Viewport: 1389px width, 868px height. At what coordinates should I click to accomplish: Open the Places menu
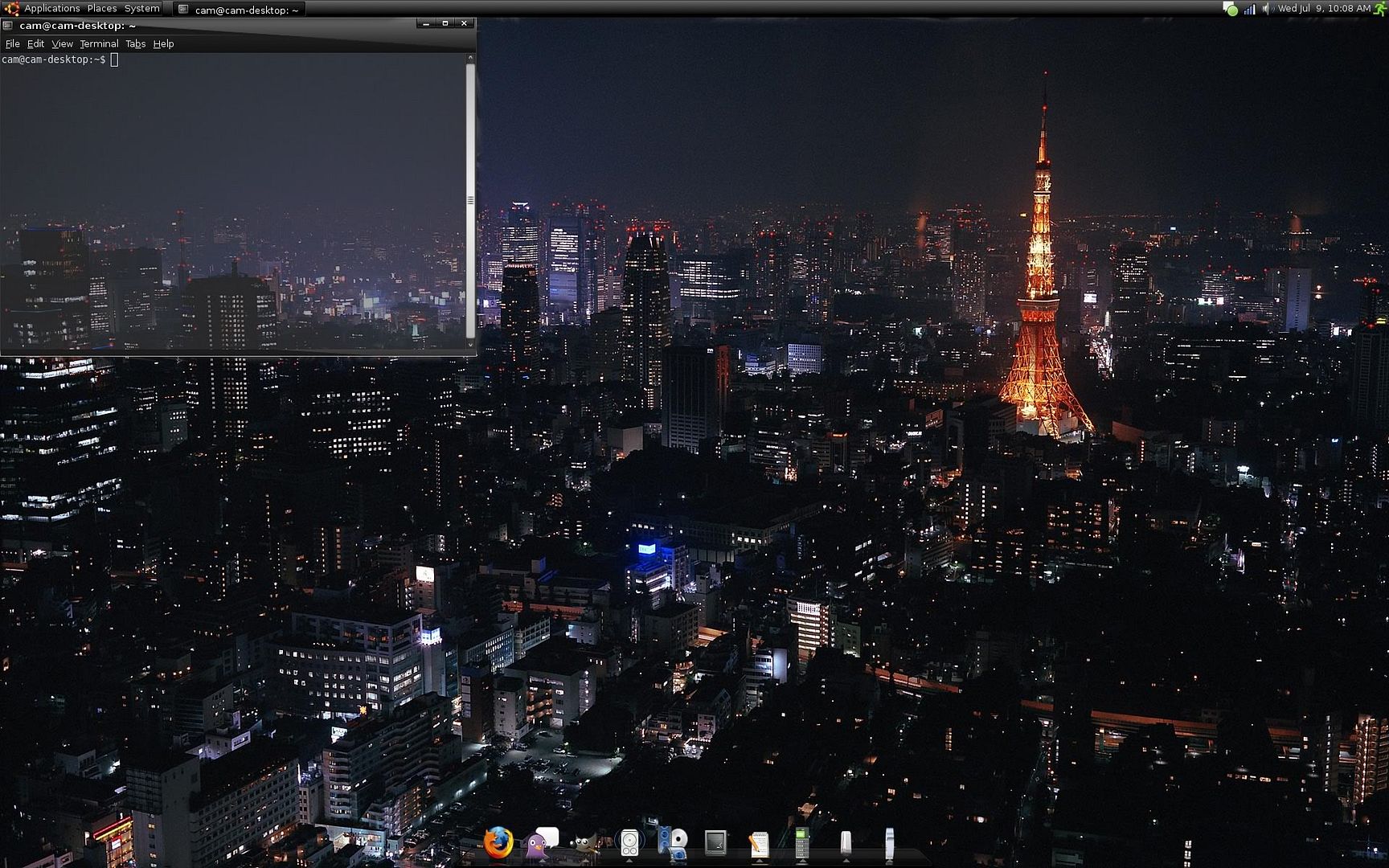[102, 8]
